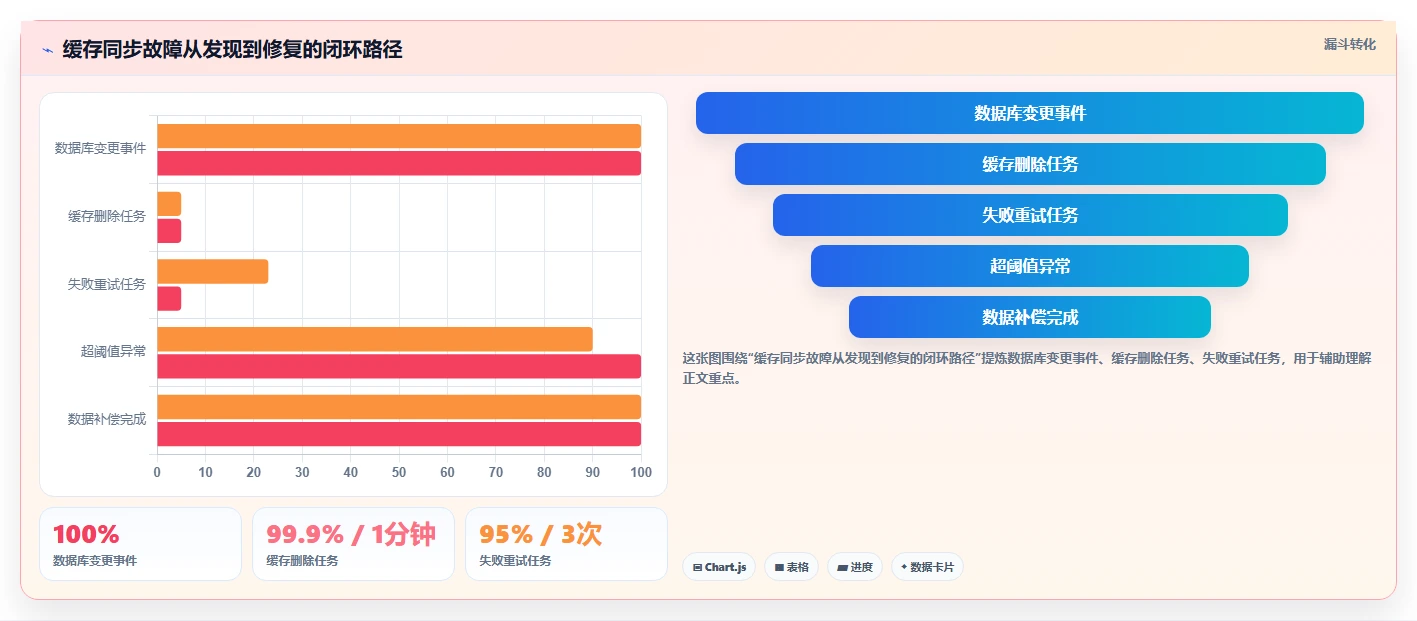
Task: Click the 表格 tag chip
Action: pyautogui.click(x=791, y=567)
